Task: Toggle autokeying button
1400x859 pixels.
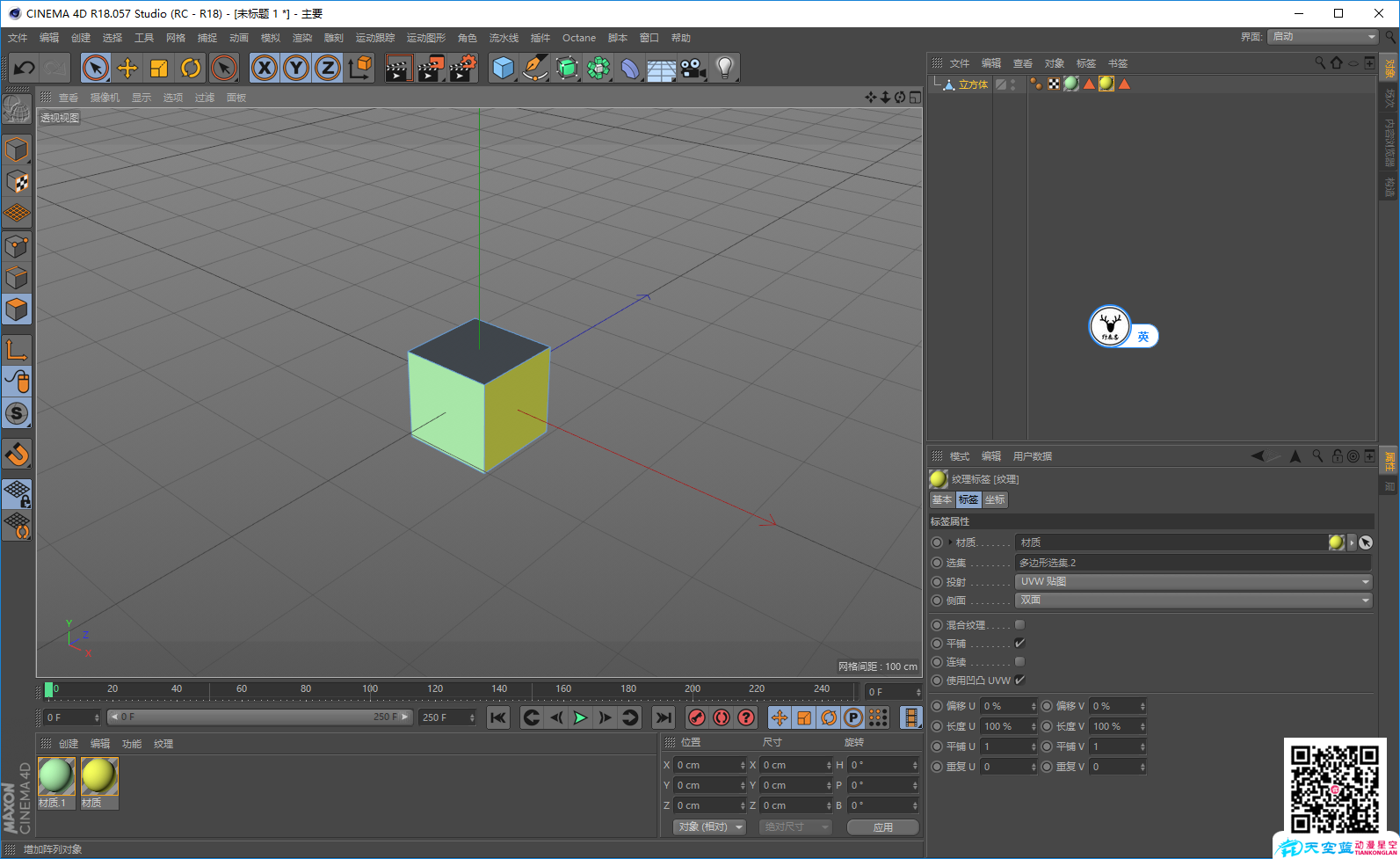Action: click(722, 717)
